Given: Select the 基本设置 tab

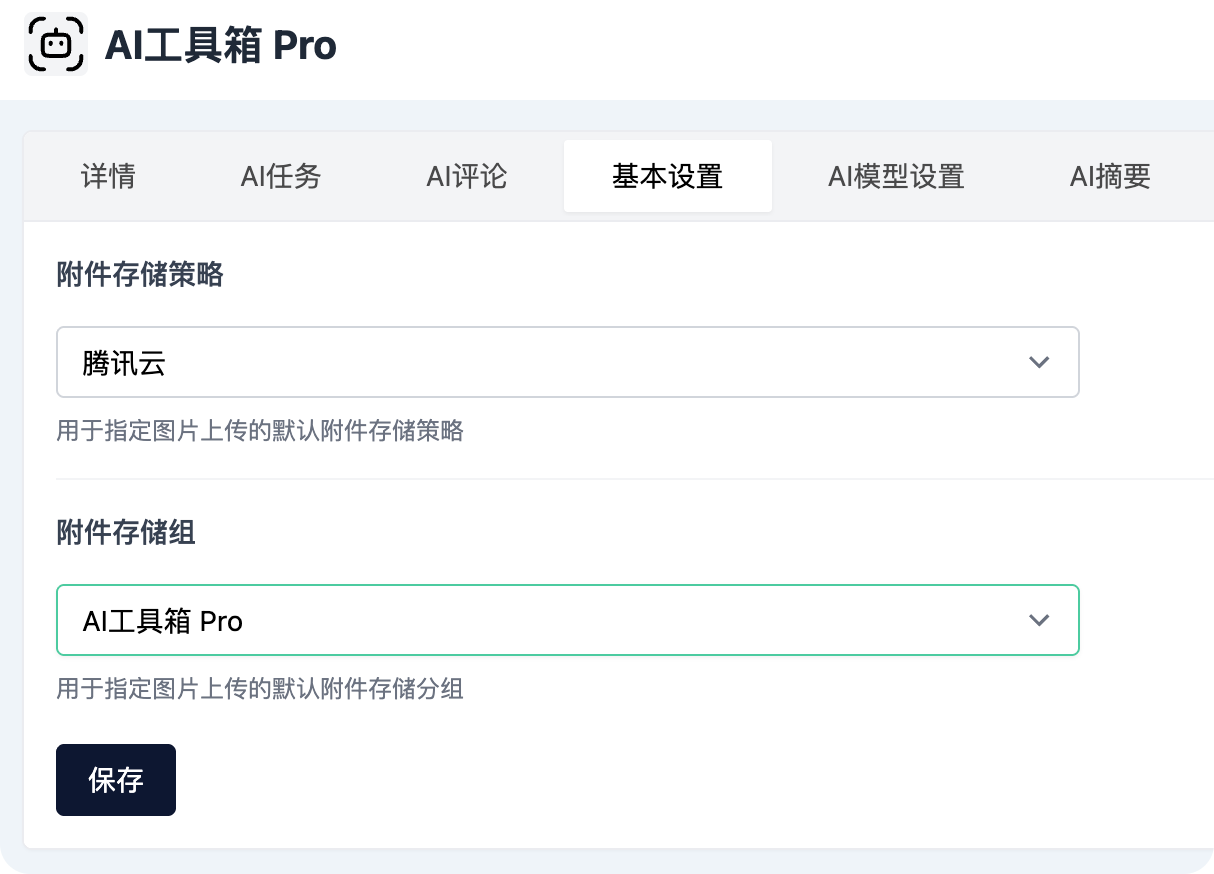Looking at the screenshot, I should click(x=668, y=177).
